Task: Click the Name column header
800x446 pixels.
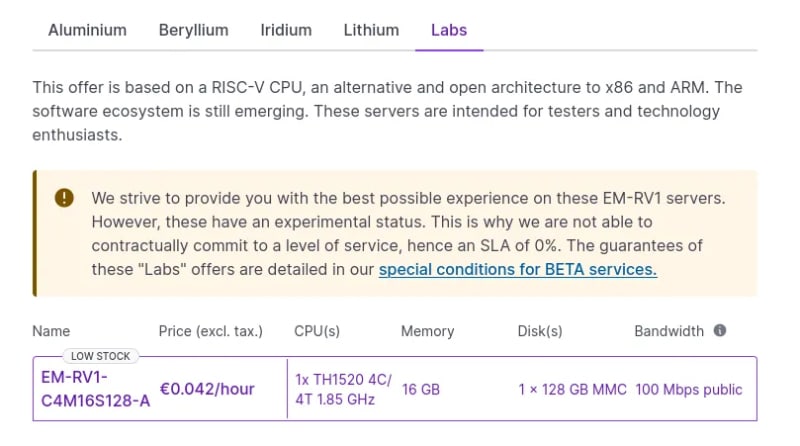Action: [51, 331]
